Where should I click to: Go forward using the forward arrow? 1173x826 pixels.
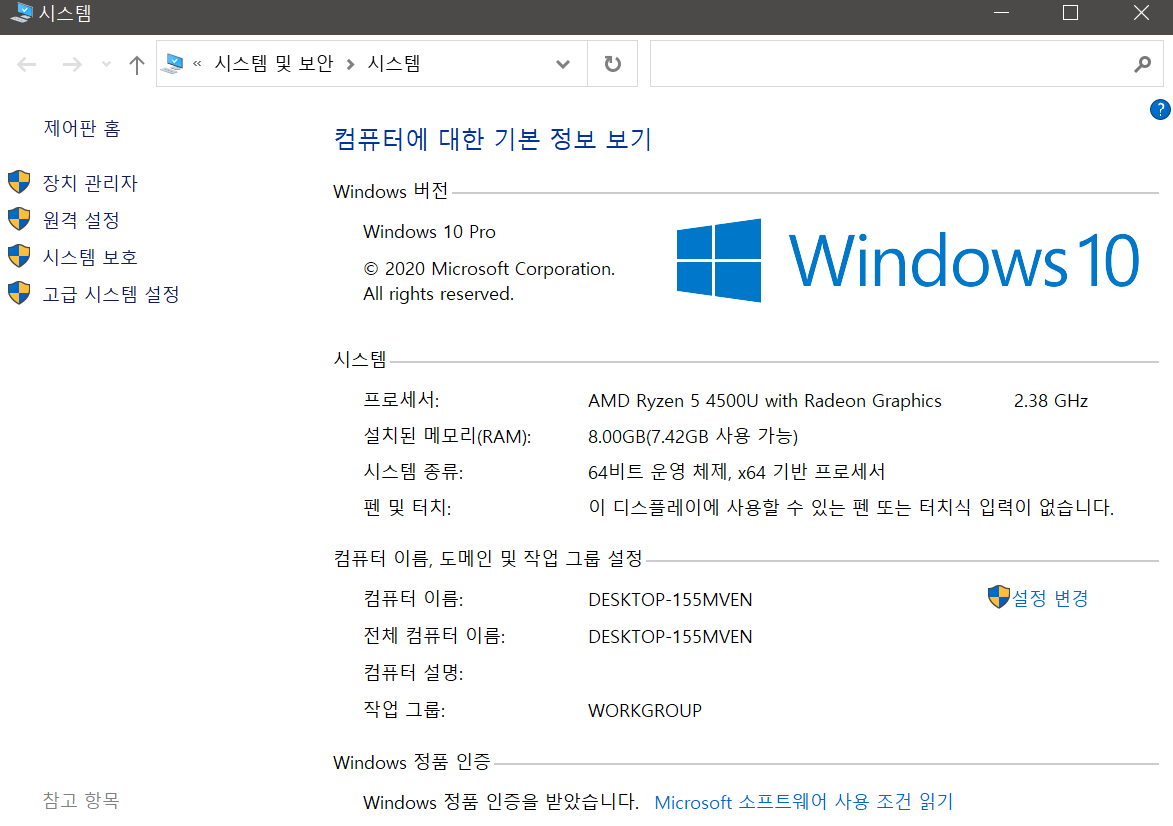pyautogui.click(x=72, y=64)
